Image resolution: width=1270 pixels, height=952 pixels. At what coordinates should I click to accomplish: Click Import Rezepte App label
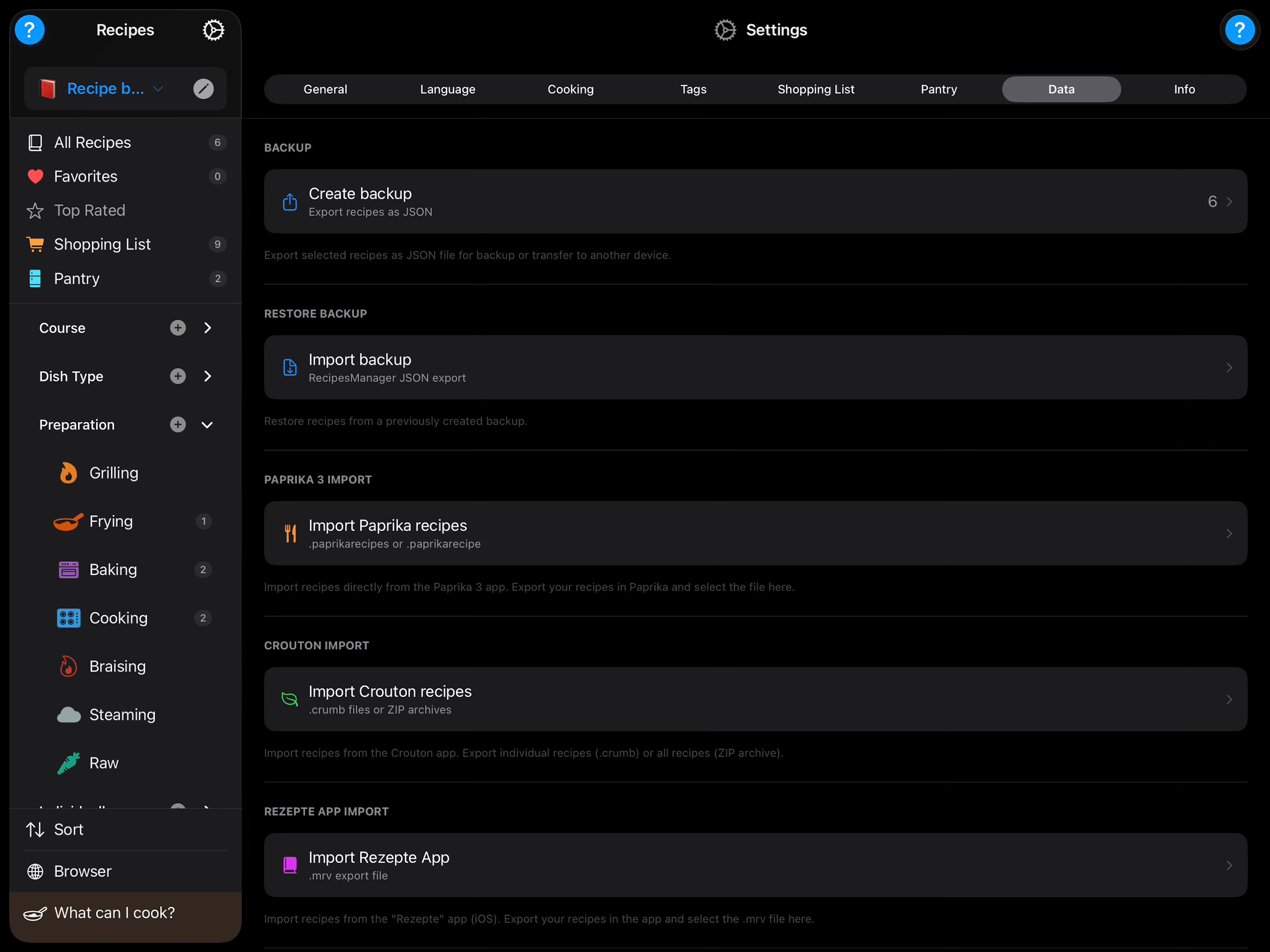(x=379, y=857)
